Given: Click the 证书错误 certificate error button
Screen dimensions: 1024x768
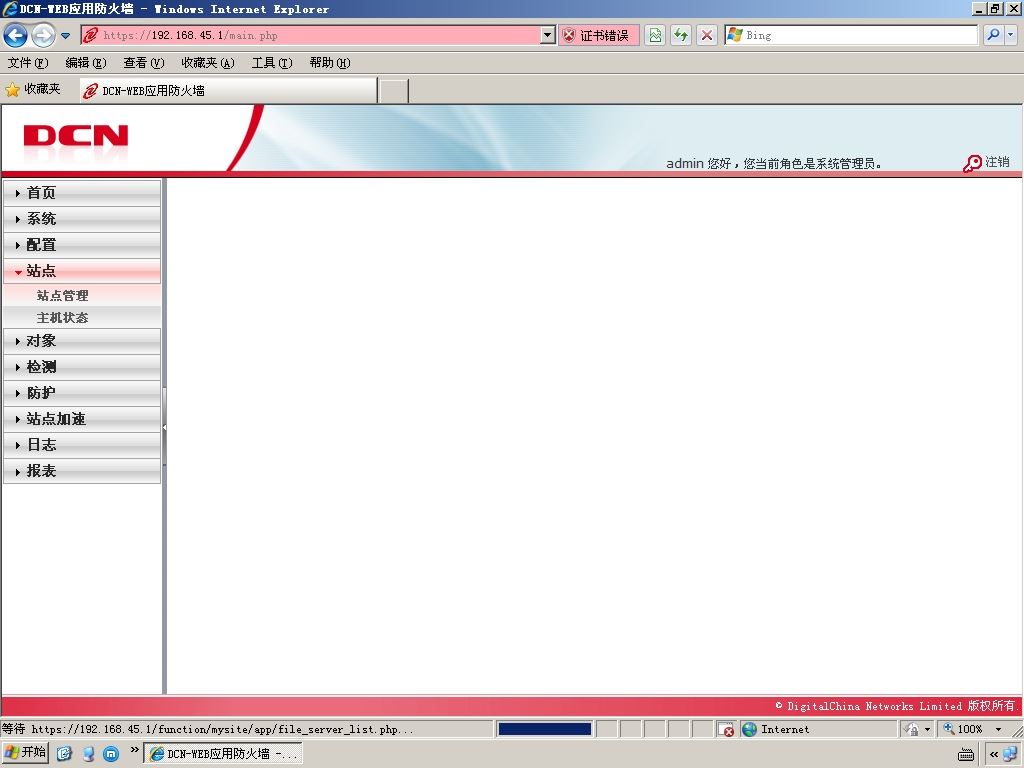Looking at the screenshot, I should click(x=598, y=35).
